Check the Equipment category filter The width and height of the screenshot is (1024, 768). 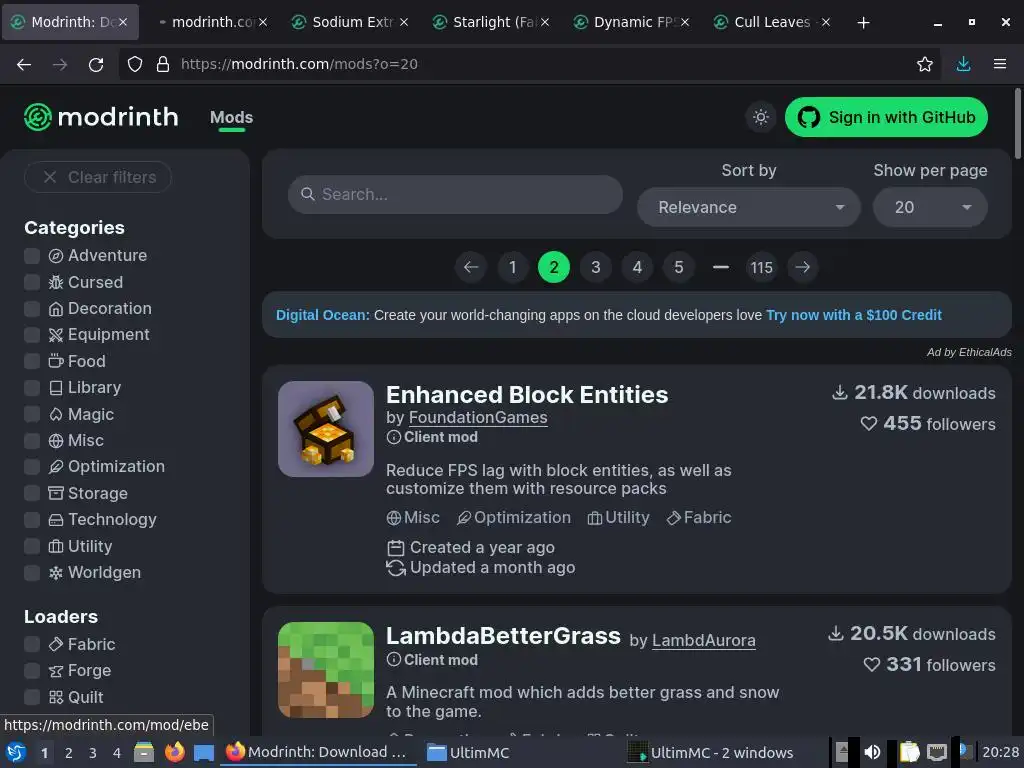click(32, 335)
